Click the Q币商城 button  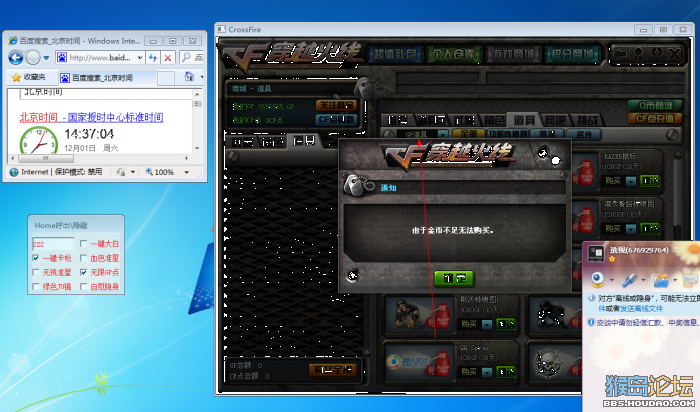pos(655,105)
